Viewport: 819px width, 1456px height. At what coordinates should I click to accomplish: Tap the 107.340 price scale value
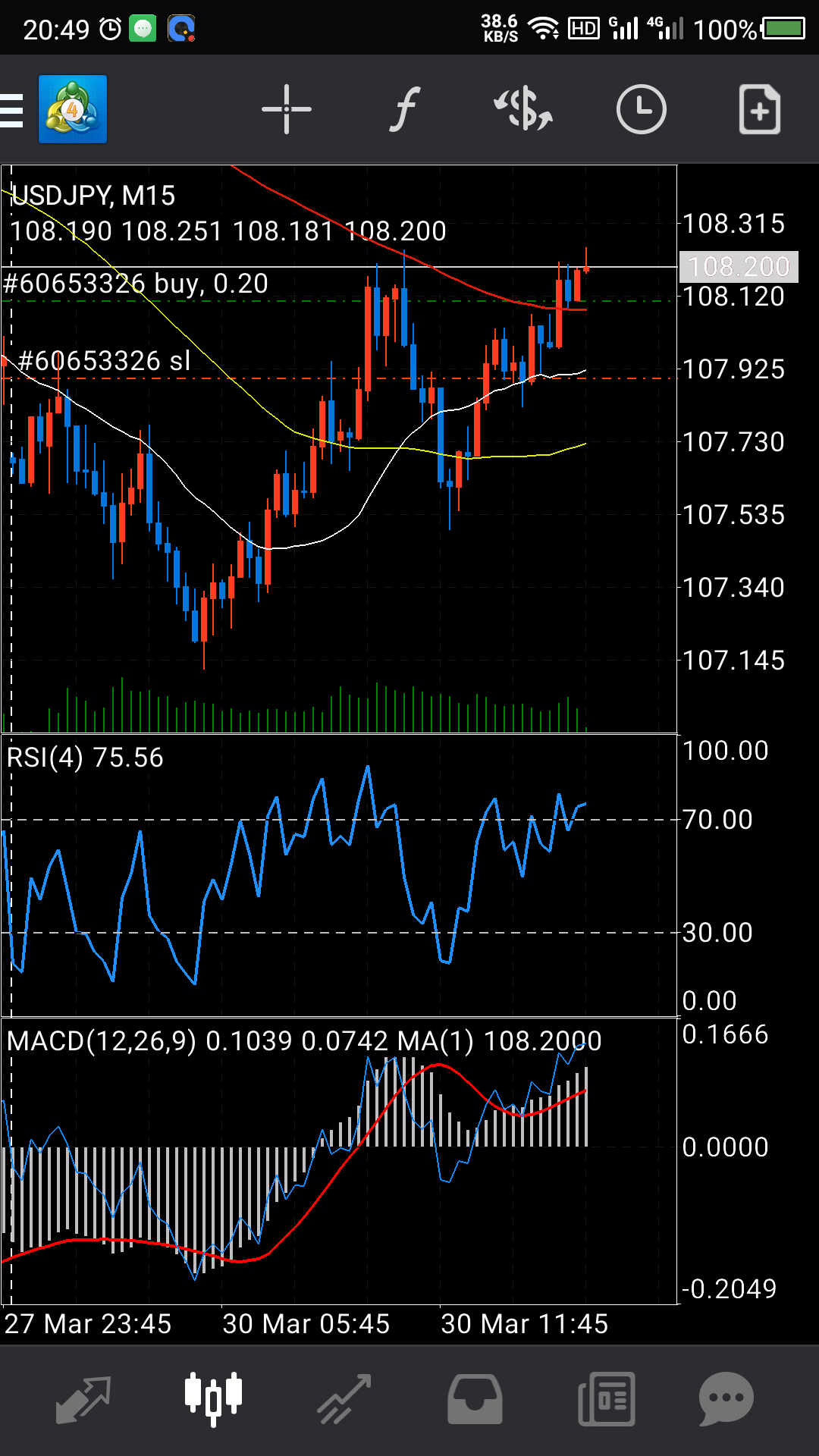(733, 588)
